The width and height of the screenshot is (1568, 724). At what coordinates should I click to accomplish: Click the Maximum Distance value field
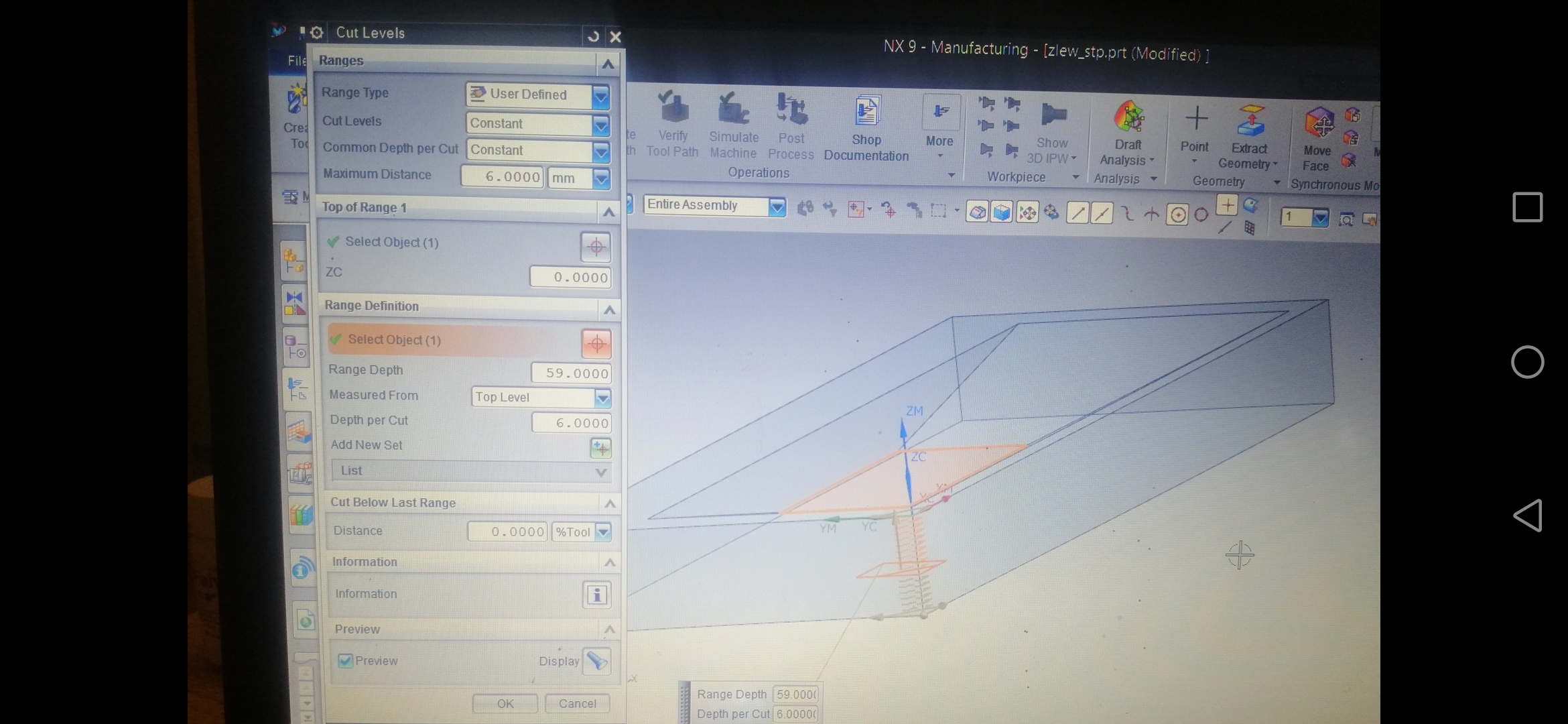(x=502, y=177)
